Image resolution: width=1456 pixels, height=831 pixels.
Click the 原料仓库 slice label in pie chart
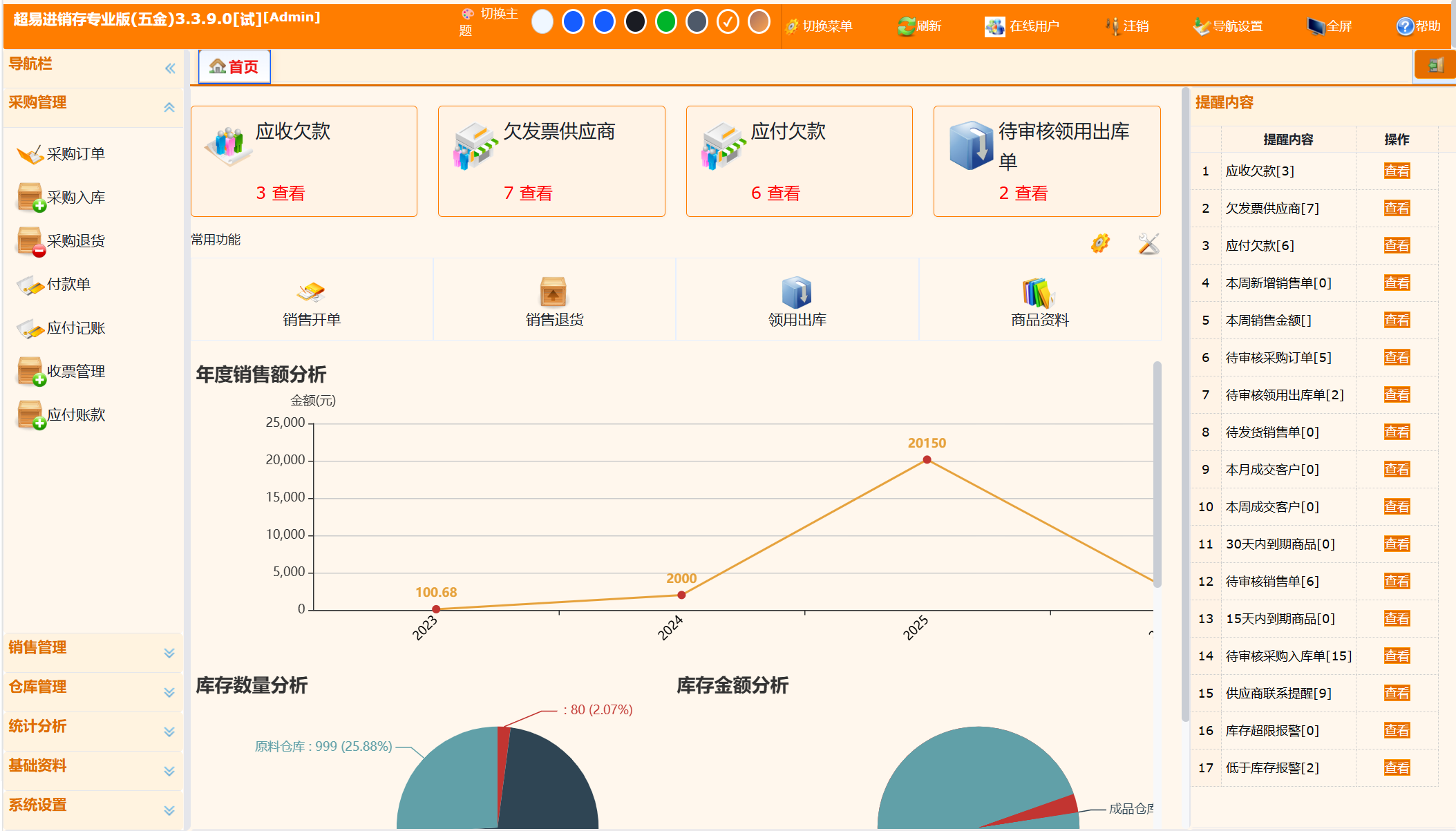[x=323, y=746]
